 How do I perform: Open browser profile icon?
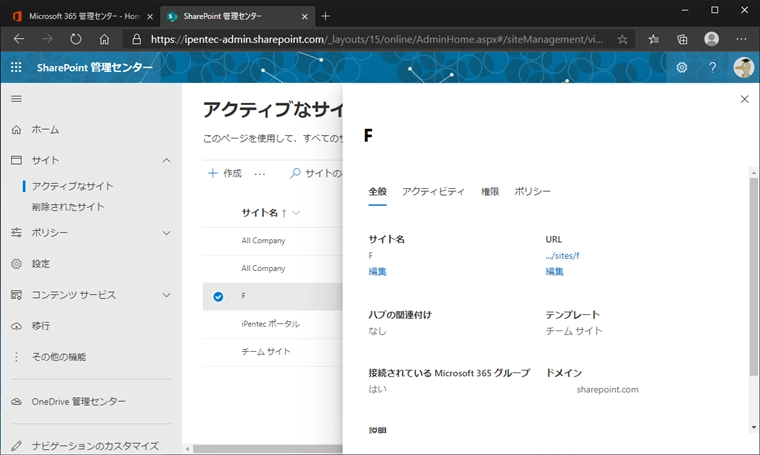point(712,39)
